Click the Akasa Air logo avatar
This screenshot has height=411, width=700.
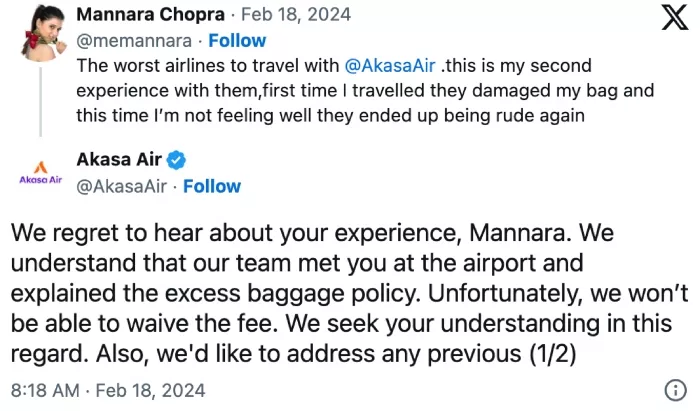[41, 173]
